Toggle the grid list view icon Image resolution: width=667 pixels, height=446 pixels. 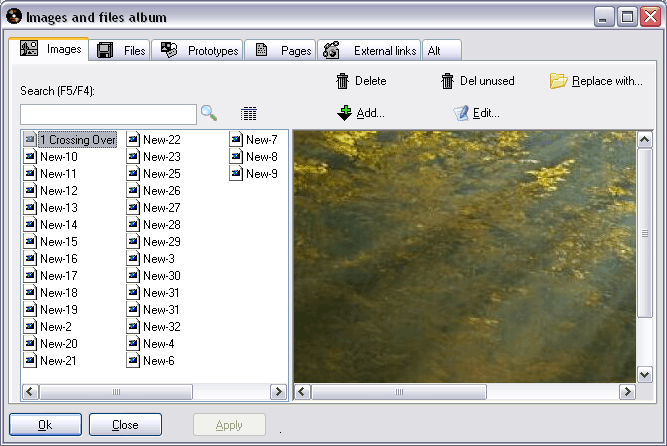pyautogui.click(x=249, y=114)
